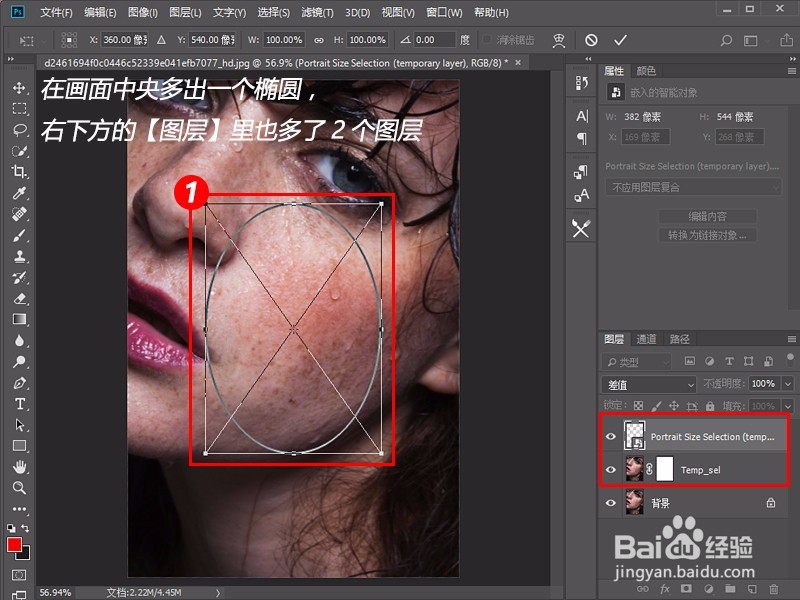Select the Move tool
This screenshot has width=800, height=600.
[x=19, y=88]
